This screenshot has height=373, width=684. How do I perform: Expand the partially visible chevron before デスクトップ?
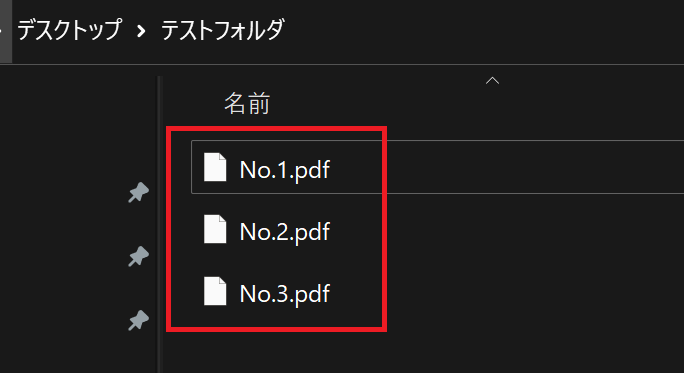click(x=2, y=31)
